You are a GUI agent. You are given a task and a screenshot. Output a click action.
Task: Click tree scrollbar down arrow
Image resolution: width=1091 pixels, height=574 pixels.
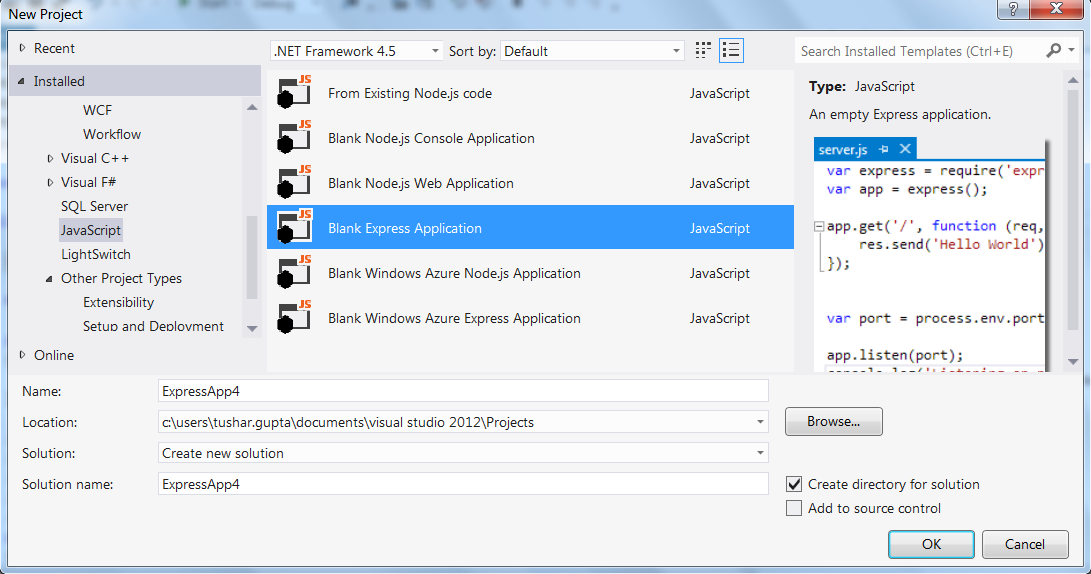pos(252,328)
